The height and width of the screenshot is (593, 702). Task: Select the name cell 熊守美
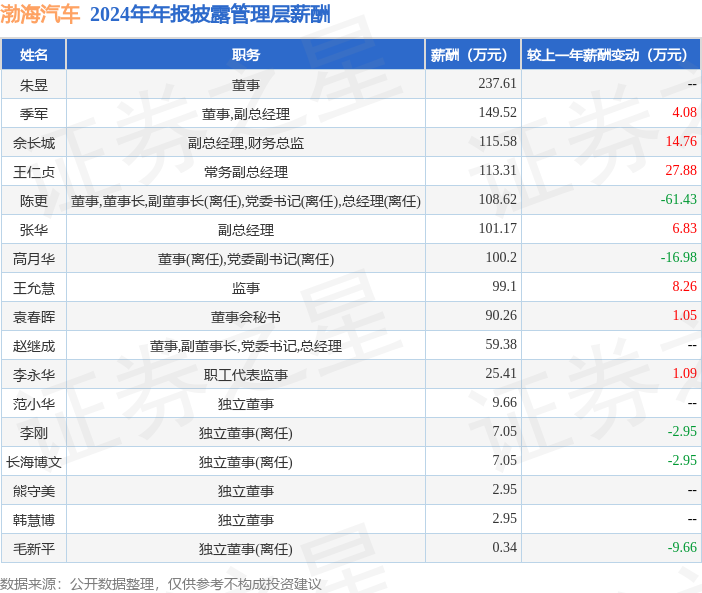[34, 491]
